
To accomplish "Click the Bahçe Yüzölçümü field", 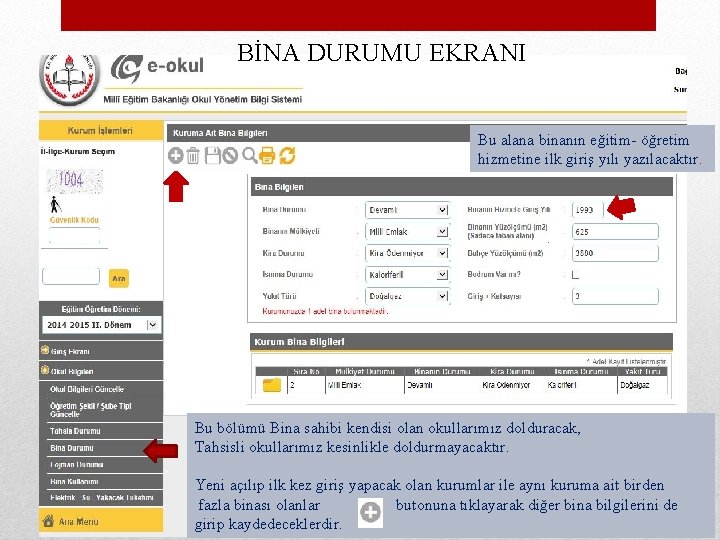I will click(615, 253).
